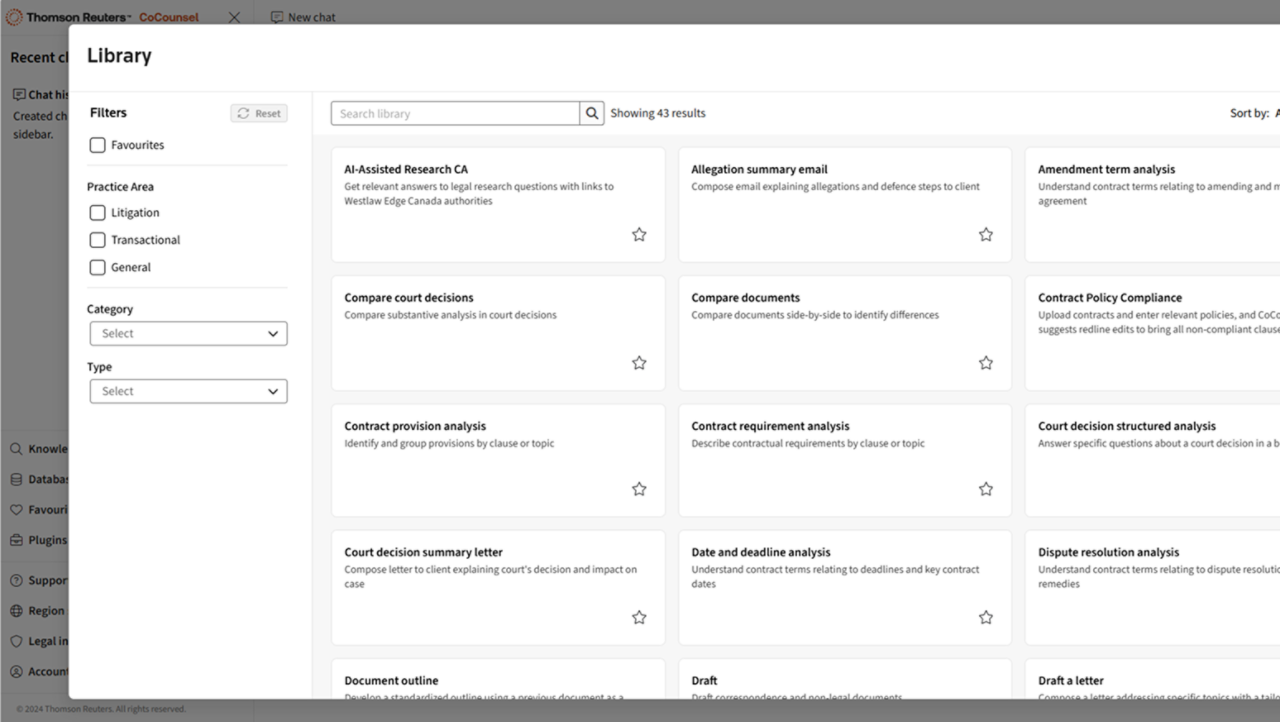Click the search magnifier icon button
1280x722 pixels.
(593, 114)
